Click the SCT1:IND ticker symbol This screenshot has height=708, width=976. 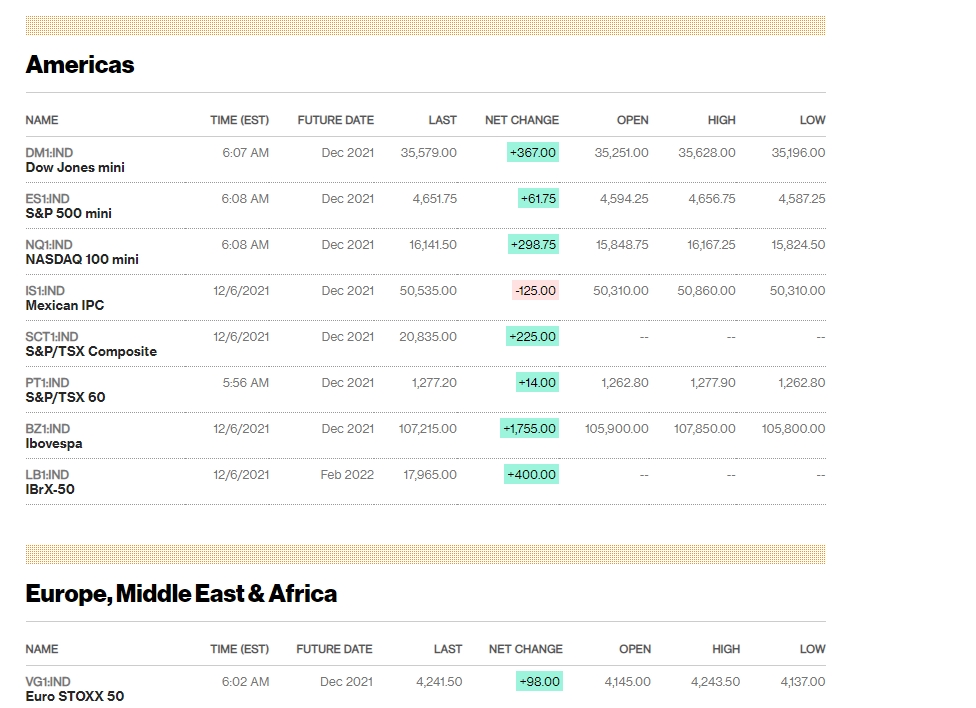[x=52, y=337]
